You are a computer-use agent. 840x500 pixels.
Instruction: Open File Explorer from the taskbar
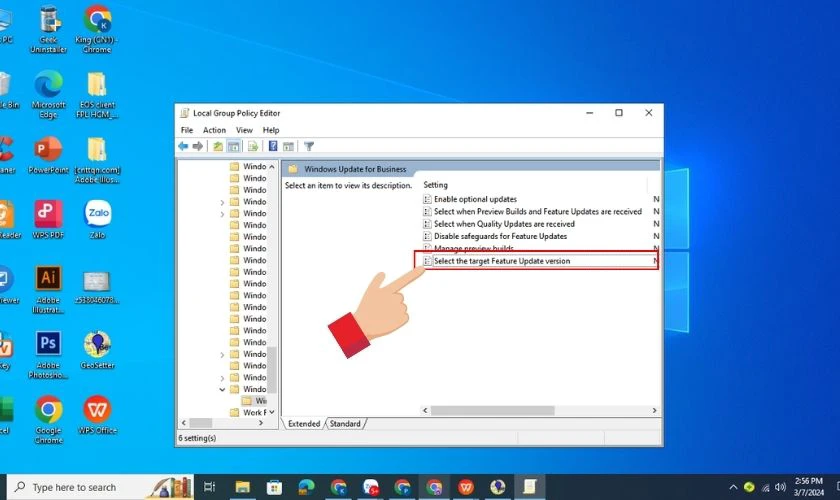(x=243, y=487)
